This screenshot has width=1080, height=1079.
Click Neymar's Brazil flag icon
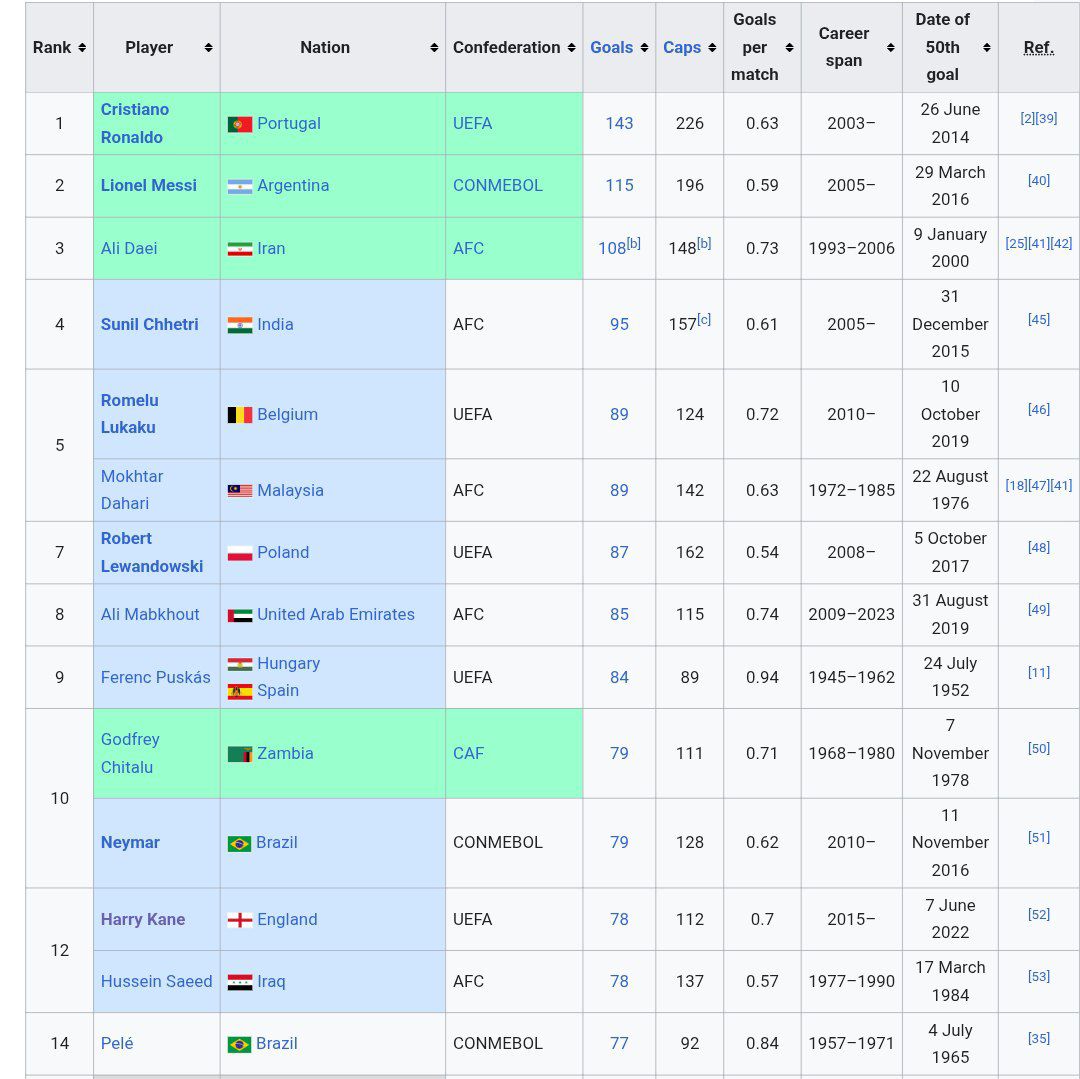click(240, 844)
